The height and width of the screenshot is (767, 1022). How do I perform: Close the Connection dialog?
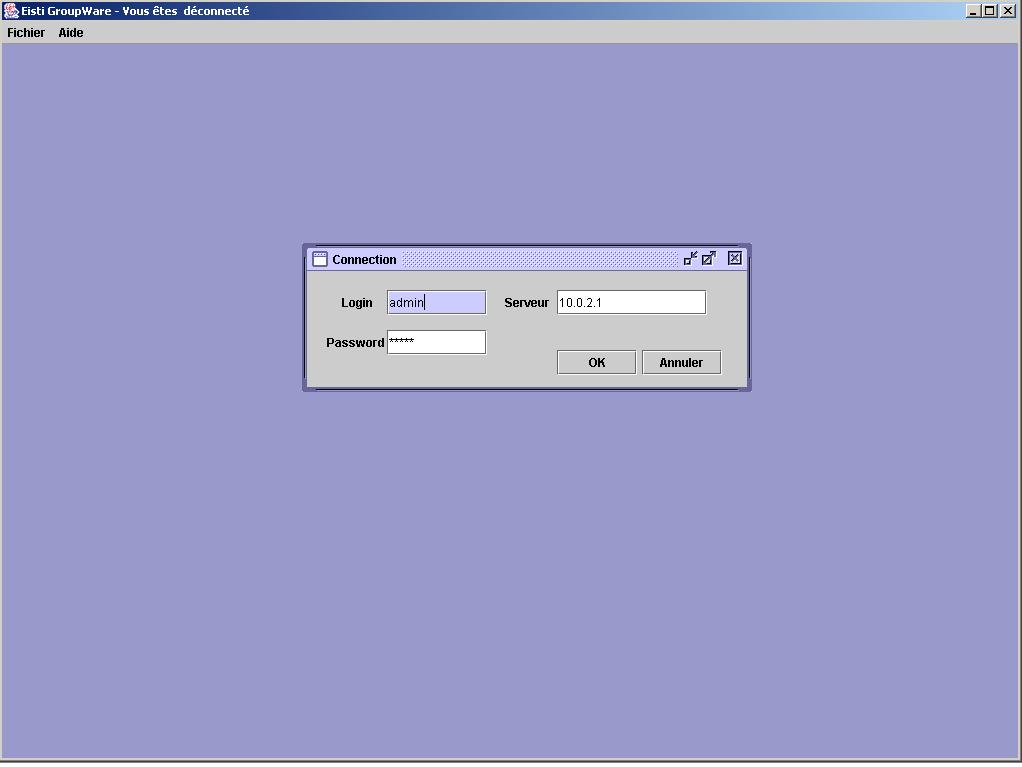[735, 258]
